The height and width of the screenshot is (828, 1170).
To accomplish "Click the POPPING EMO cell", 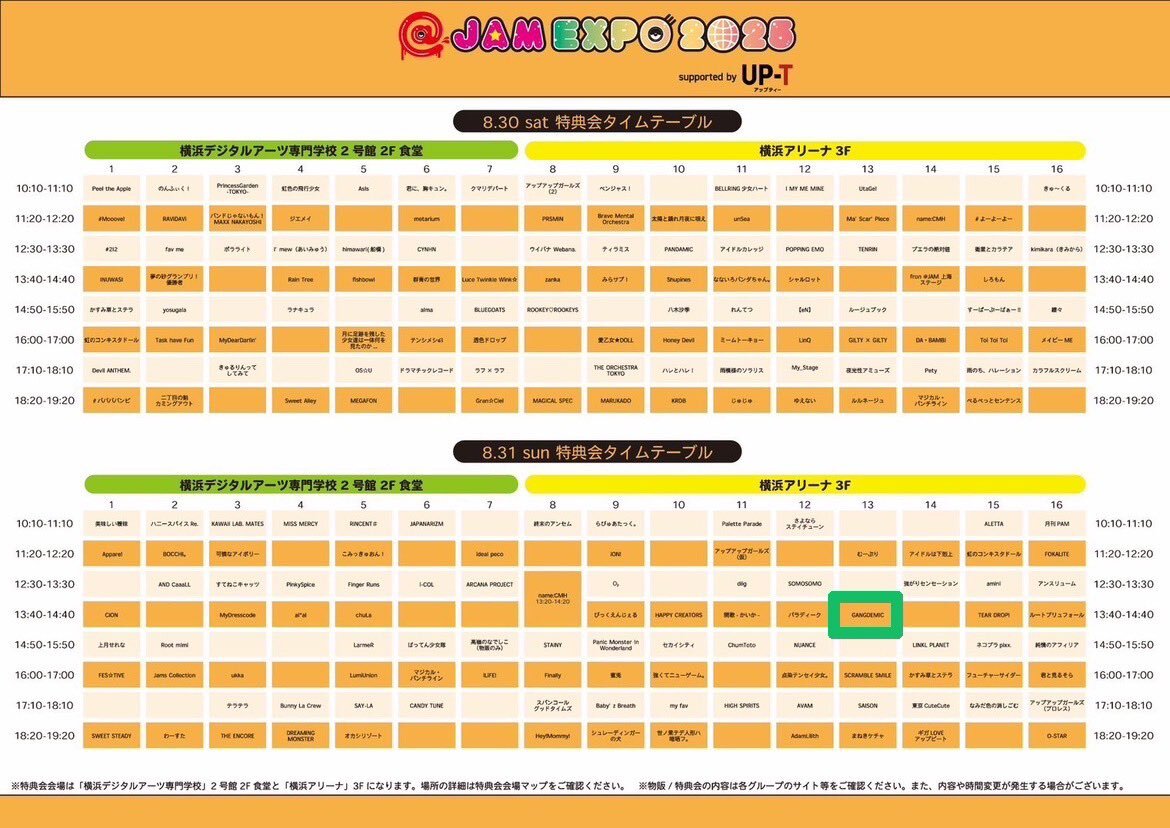I will [x=805, y=249].
